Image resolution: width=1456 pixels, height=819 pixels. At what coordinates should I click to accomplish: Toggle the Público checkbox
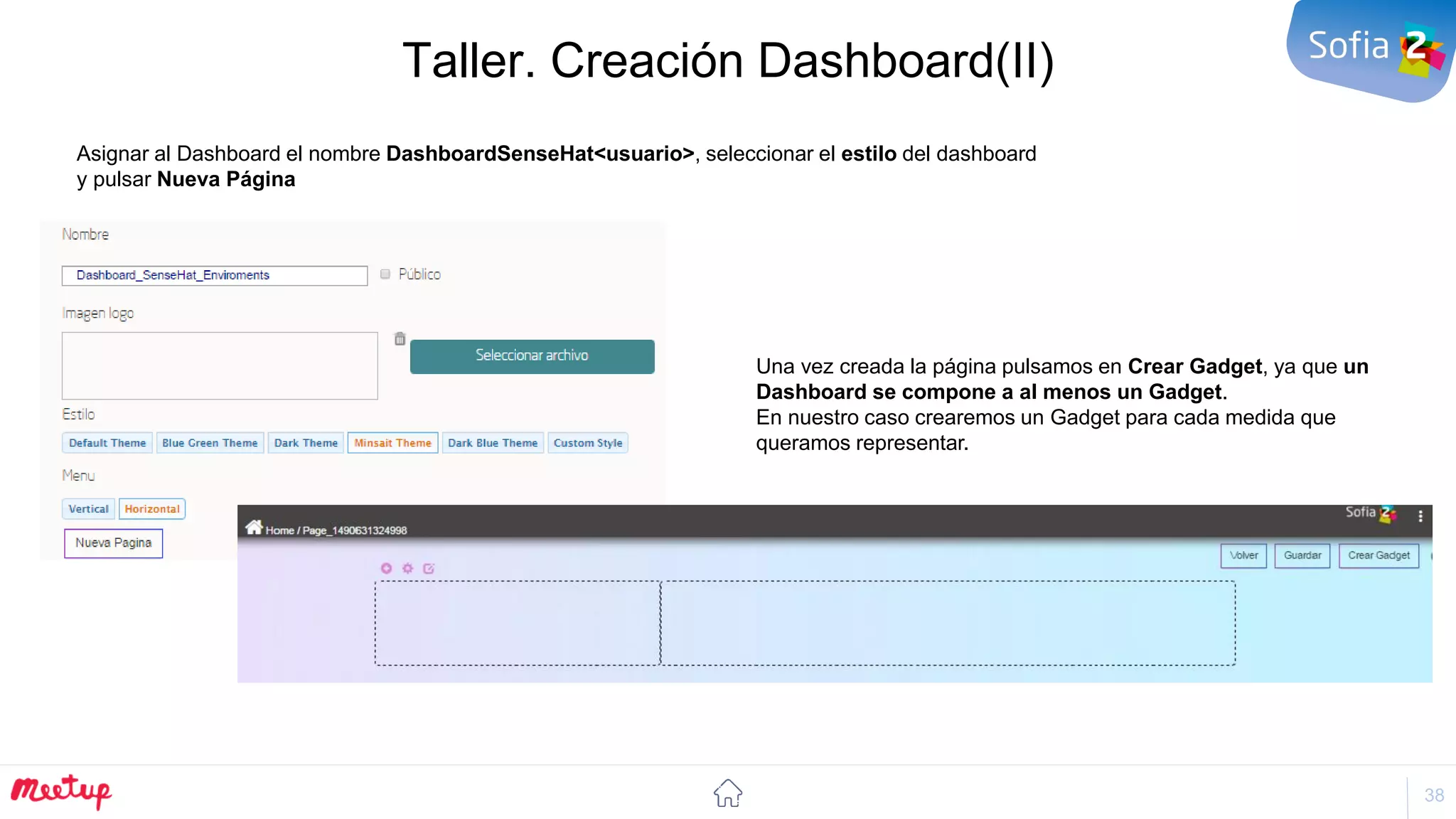click(385, 274)
